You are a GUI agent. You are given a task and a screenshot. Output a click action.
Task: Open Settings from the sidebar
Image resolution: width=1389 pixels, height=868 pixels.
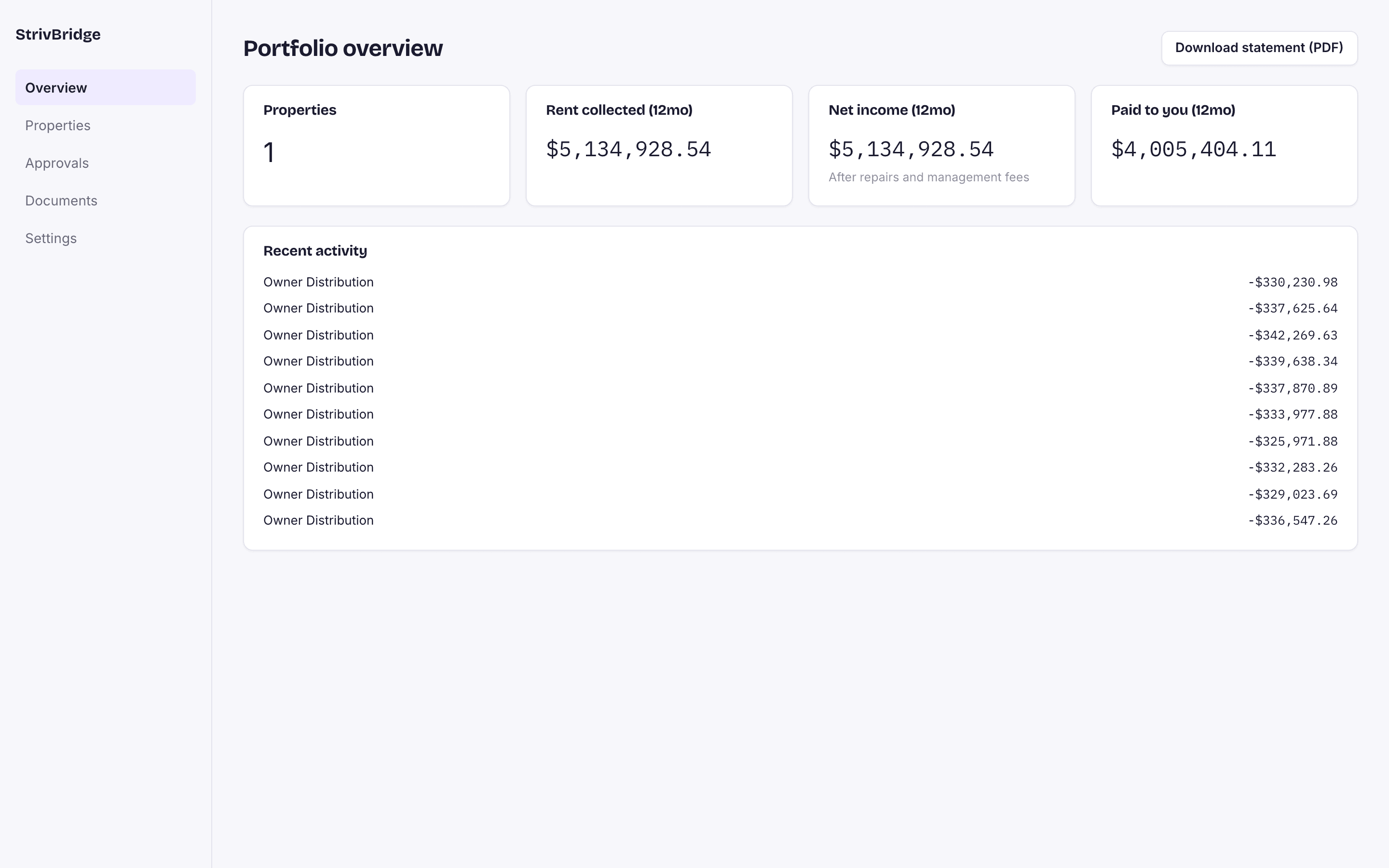(105, 238)
